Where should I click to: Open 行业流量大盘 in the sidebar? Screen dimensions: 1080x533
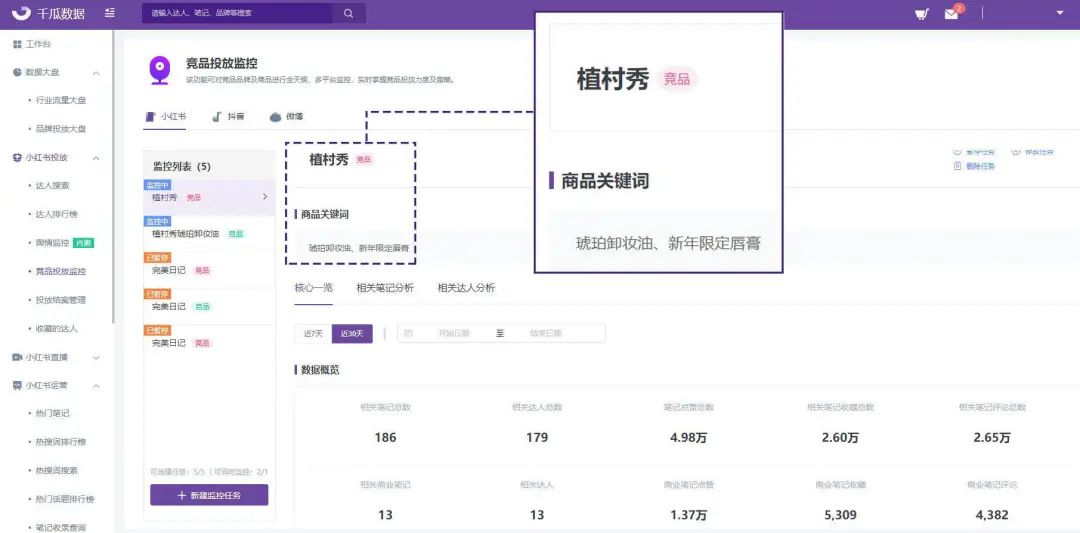[x=61, y=101]
